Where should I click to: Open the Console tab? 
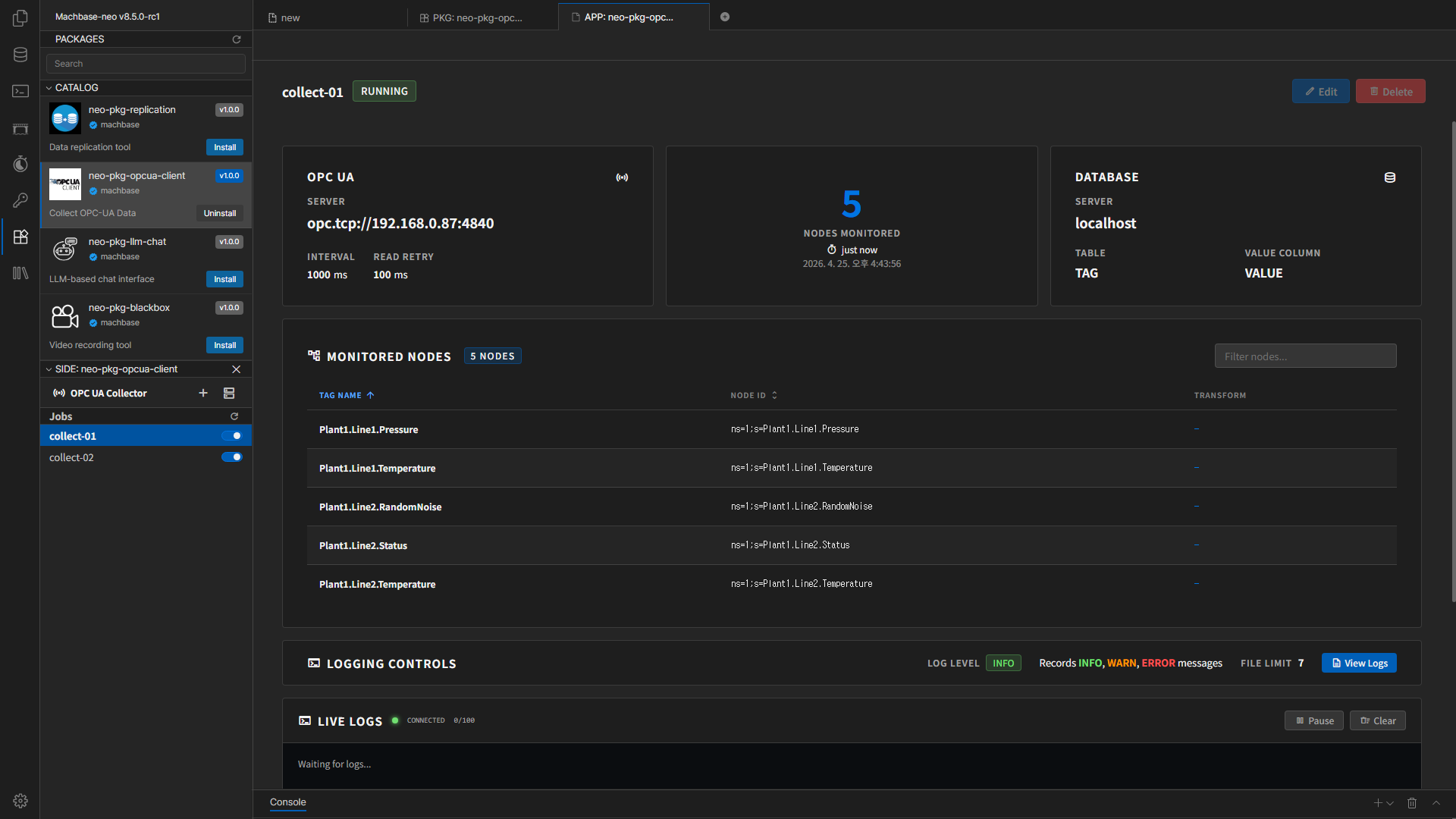tap(288, 802)
